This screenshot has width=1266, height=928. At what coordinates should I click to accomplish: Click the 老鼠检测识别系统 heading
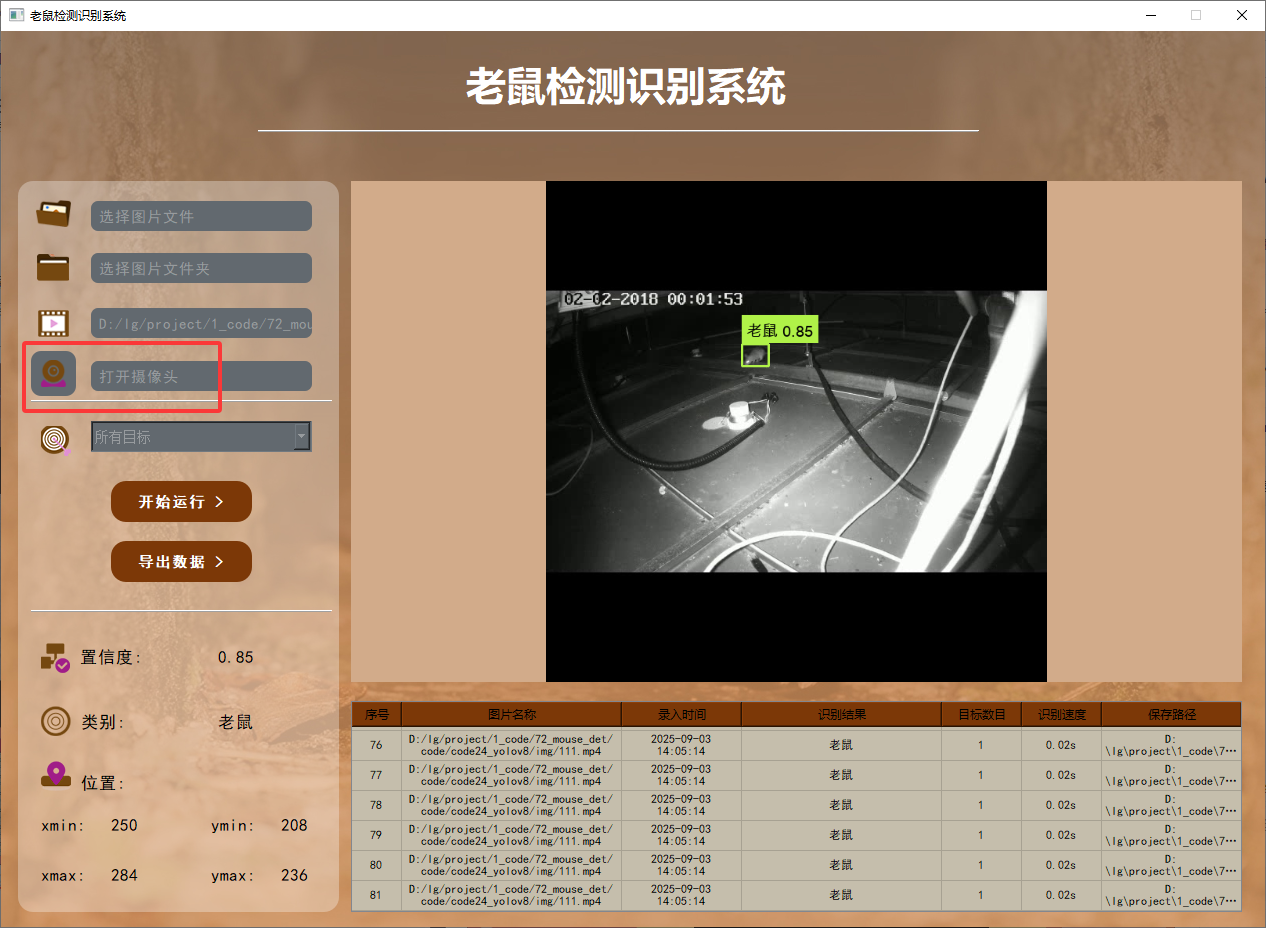626,88
